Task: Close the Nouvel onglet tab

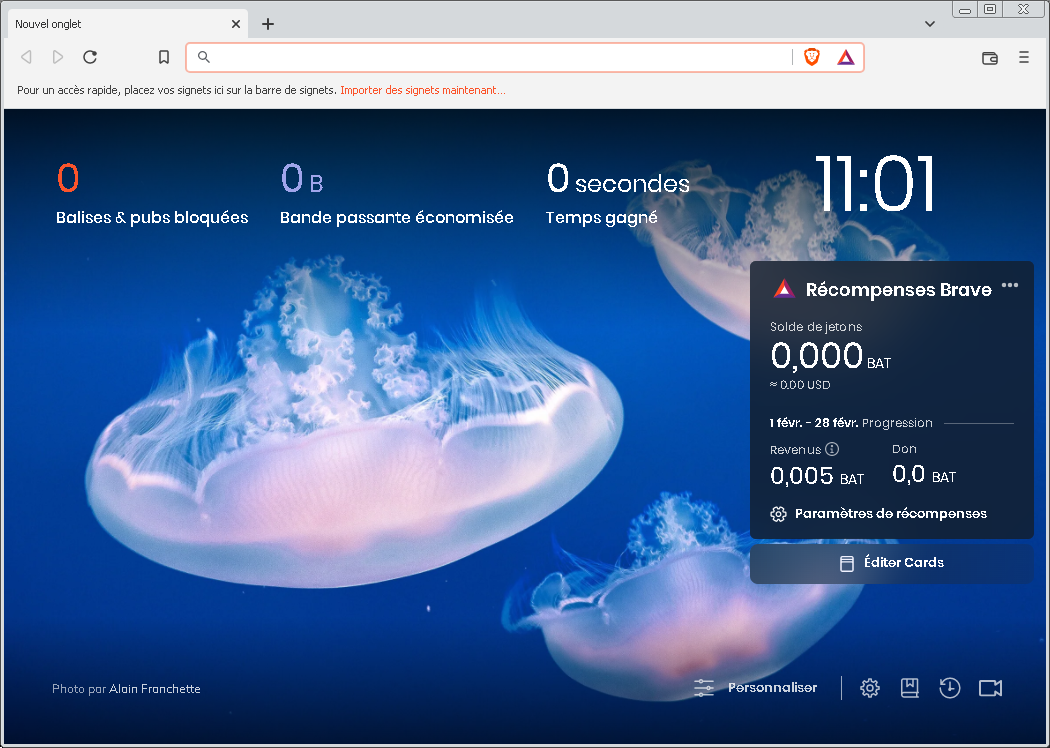Action: coord(236,24)
